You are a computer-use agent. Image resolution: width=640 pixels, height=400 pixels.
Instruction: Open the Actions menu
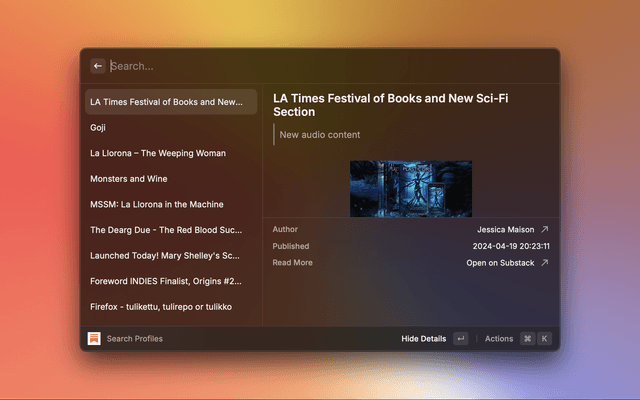[498, 339]
